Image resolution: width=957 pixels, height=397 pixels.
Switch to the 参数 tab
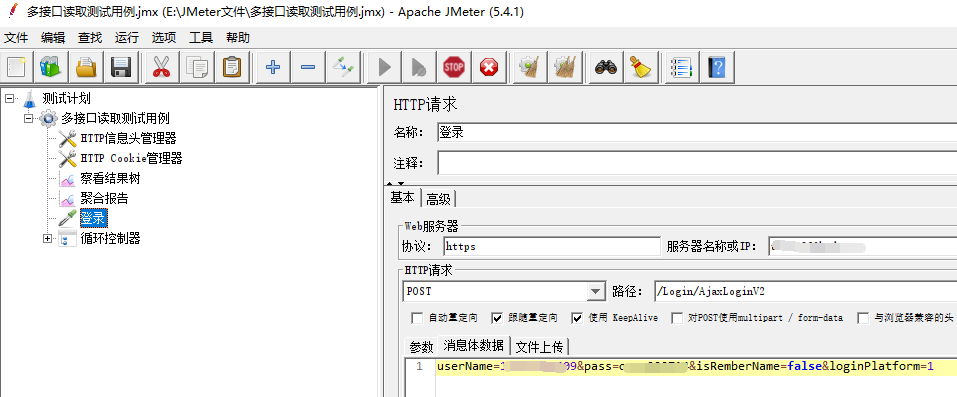(421, 347)
